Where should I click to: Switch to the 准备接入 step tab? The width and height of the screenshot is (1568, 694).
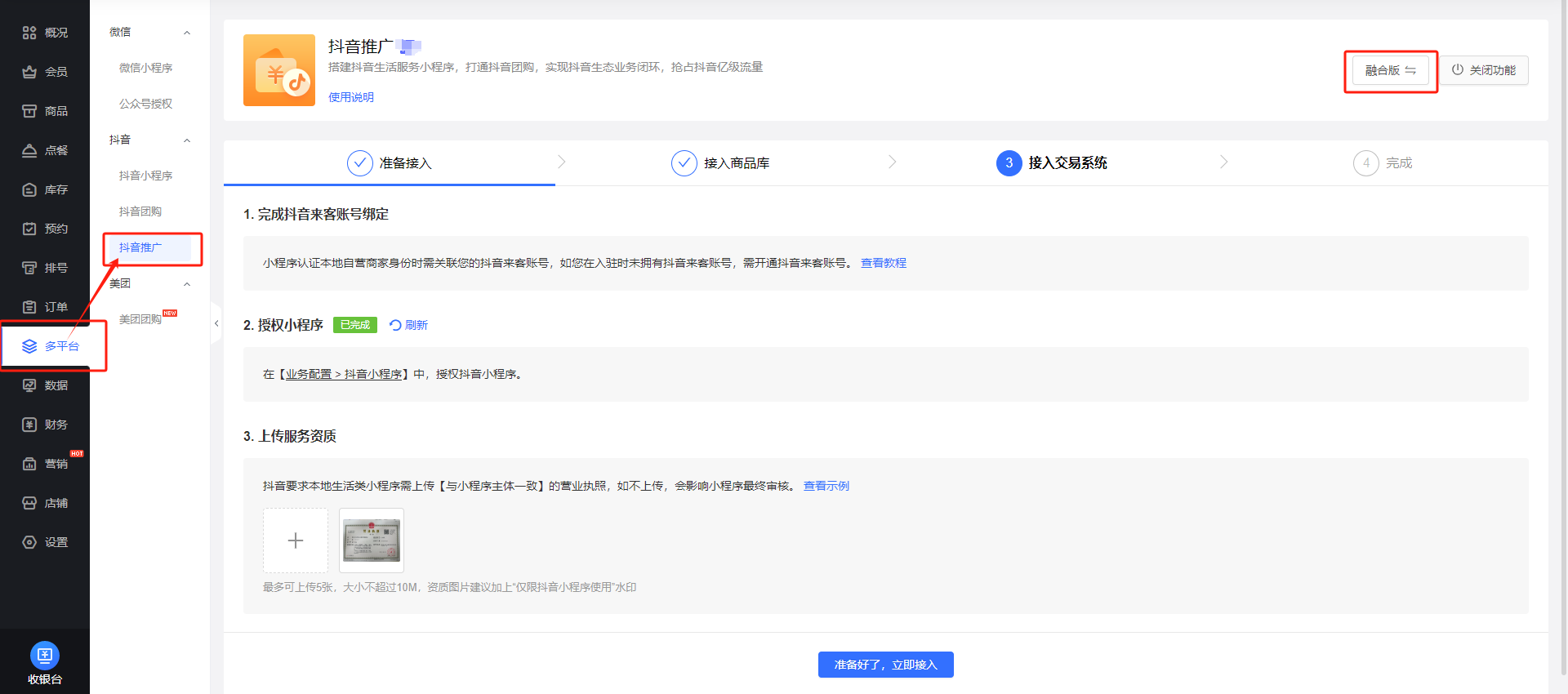pyautogui.click(x=390, y=163)
